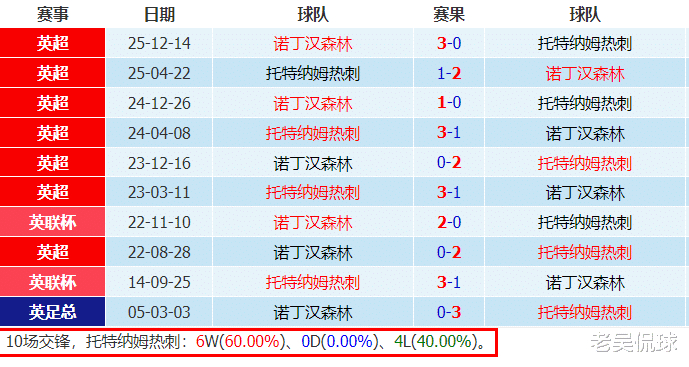Select the date cell 24-04-08
Viewport: 689px width, 367px height.
(159, 133)
